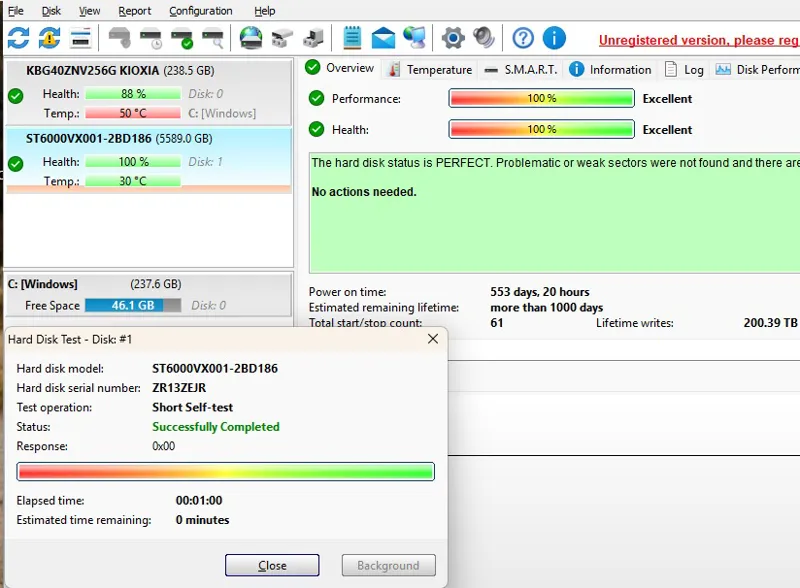Click the blue notepad report icon
The width and height of the screenshot is (800, 588).
tap(352, 38)
